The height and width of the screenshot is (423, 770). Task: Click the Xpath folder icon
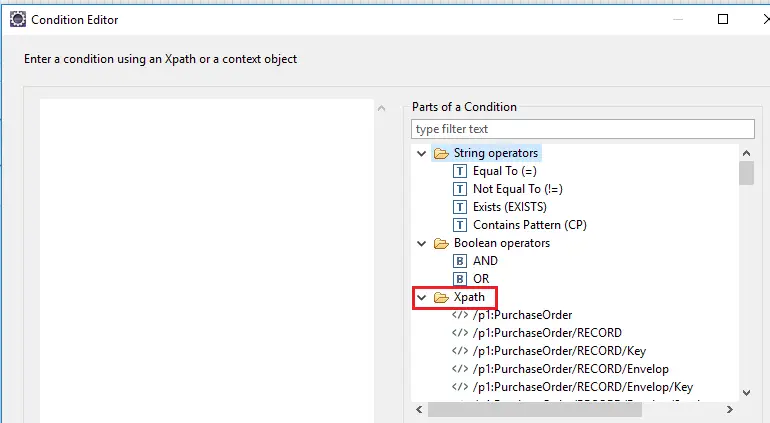(441, 298)
